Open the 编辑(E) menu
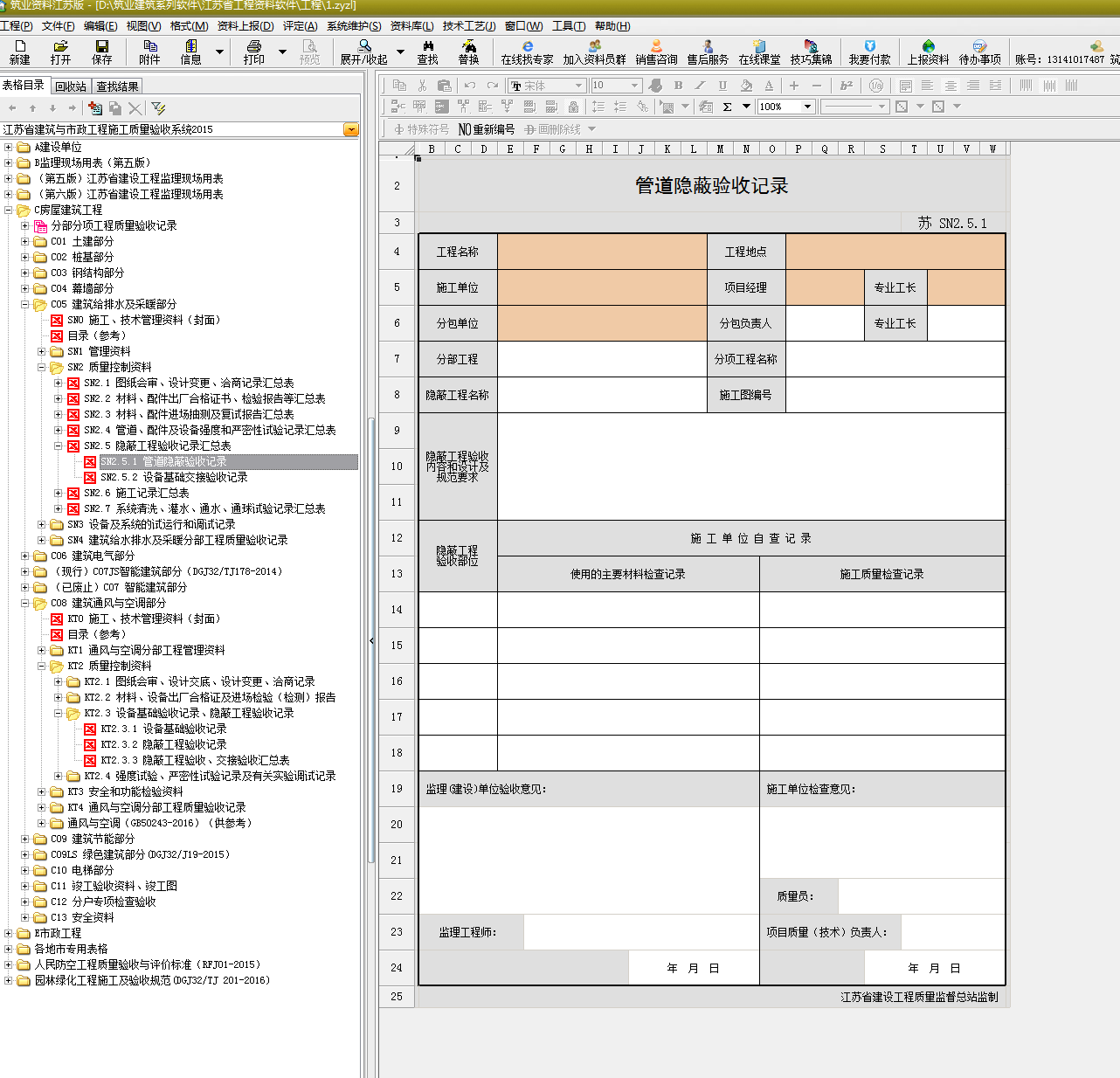The height and width of the screenshot is (1078, 1120). click(100, 25)
